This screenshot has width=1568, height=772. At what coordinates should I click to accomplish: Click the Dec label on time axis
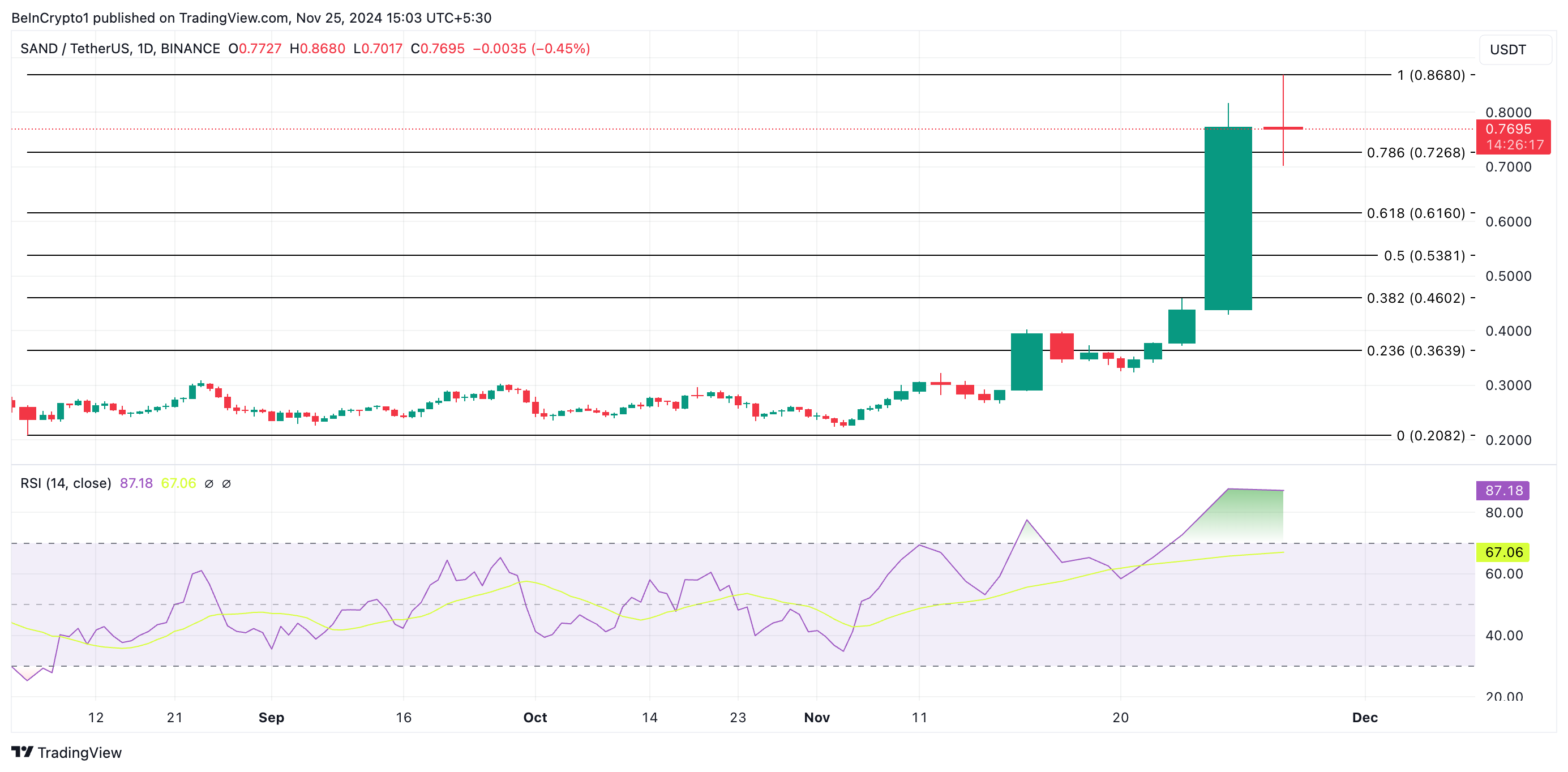pos(1365,717)
